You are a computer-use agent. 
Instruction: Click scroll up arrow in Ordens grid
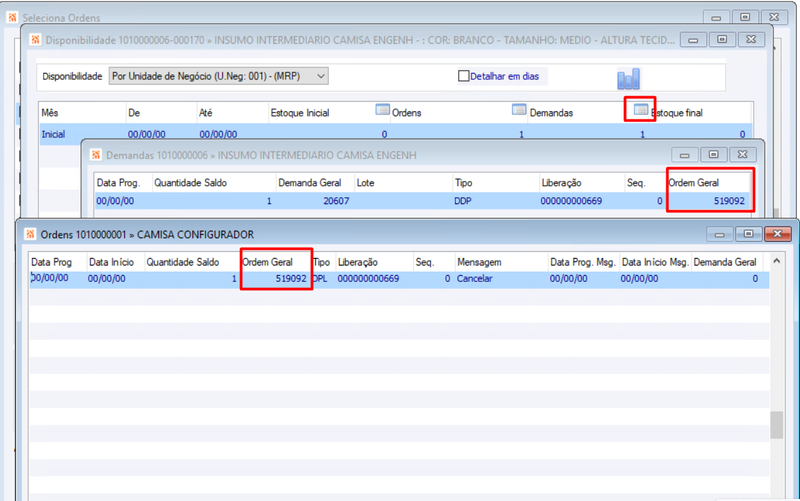[777, 261]
